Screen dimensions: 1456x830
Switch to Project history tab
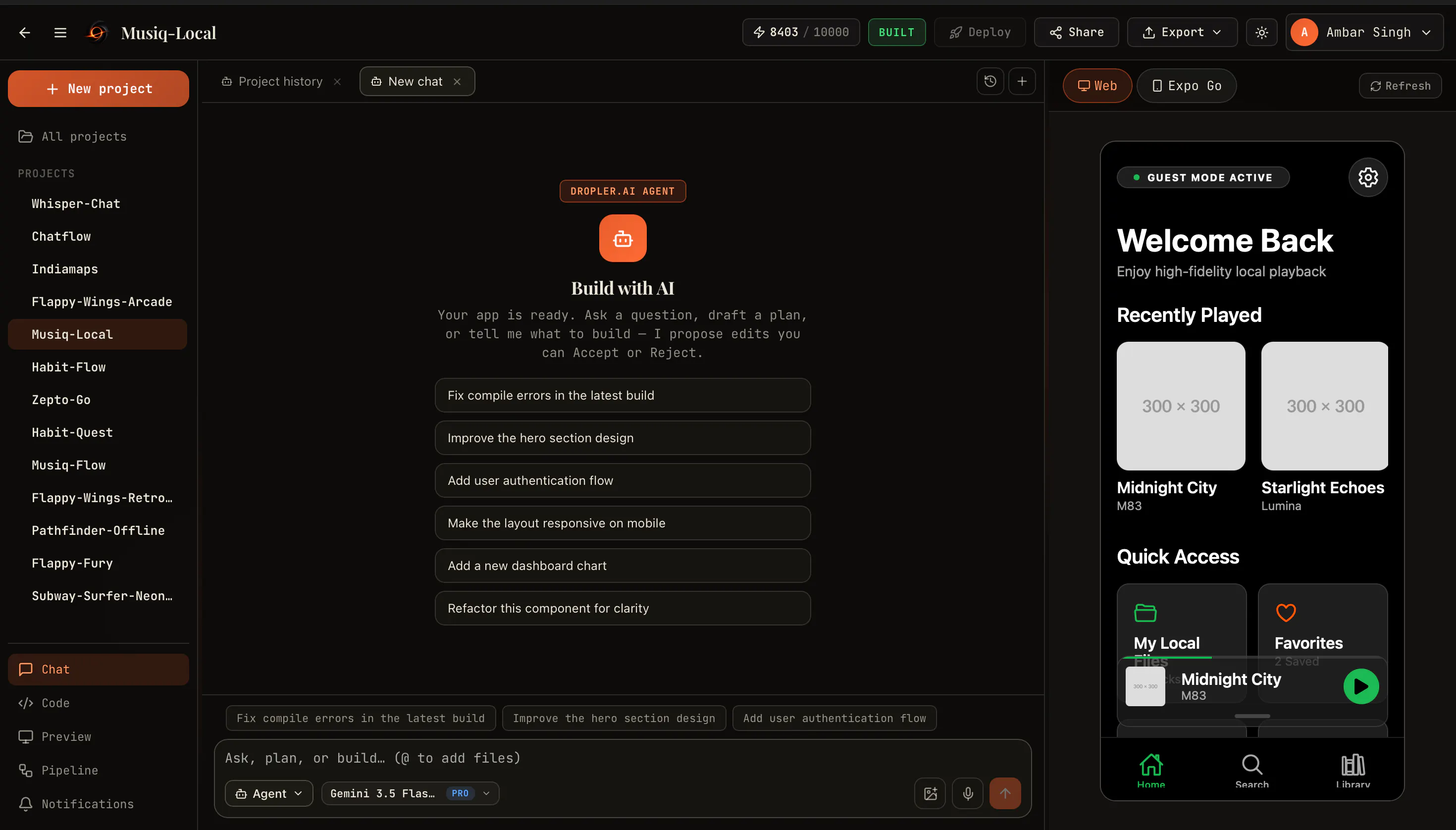[280, 82]
